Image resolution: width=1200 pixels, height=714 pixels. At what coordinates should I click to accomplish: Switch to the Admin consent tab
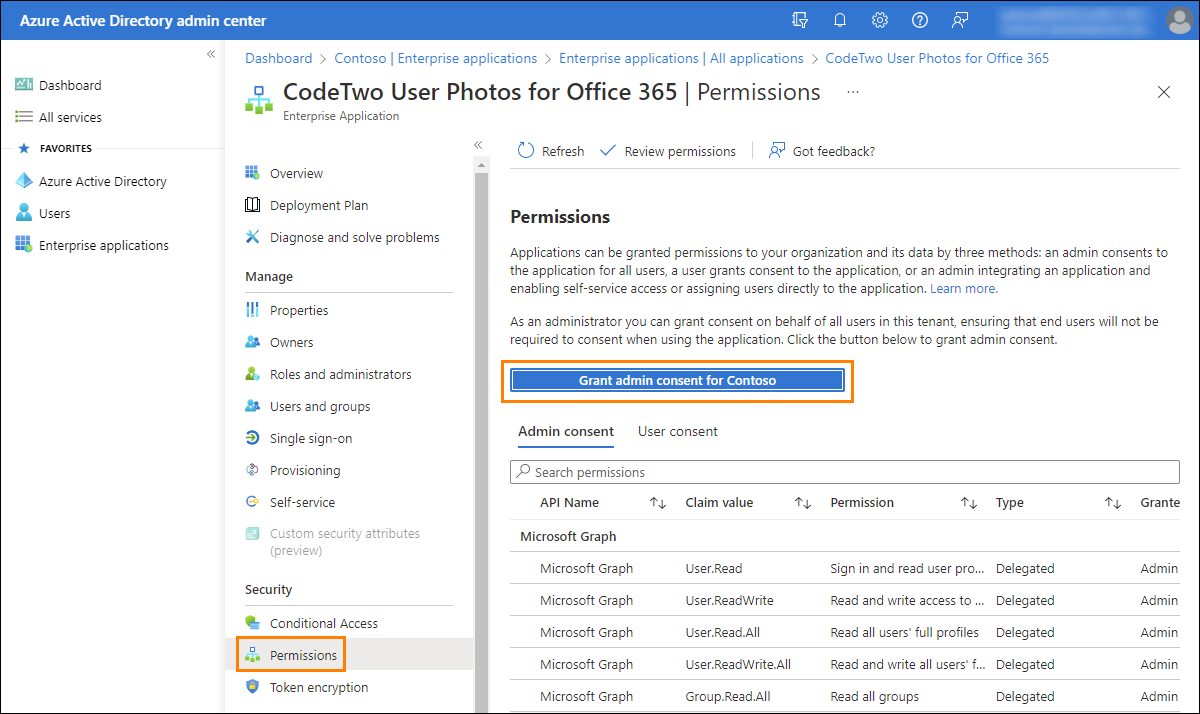566,432
